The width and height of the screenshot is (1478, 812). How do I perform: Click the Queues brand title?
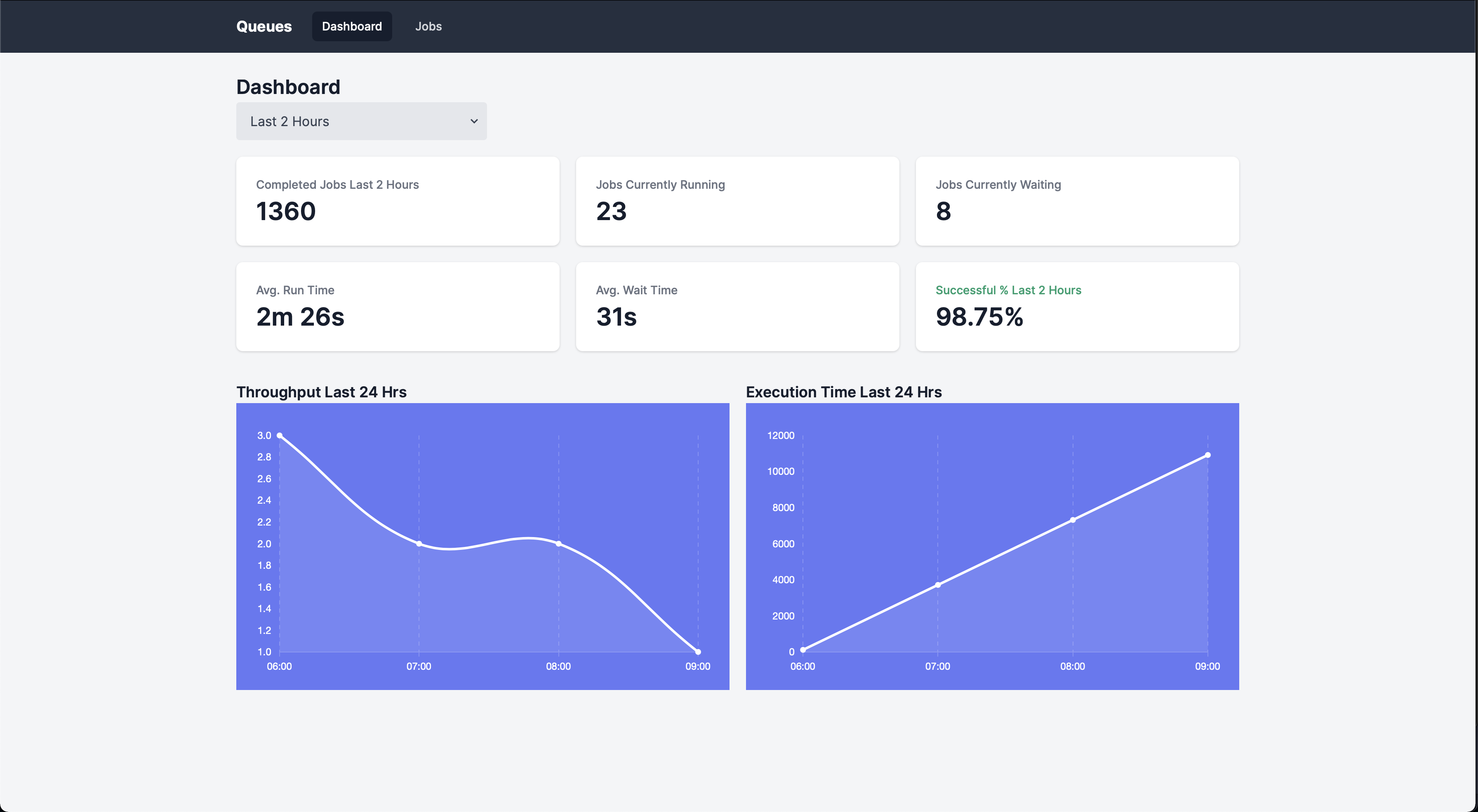click(264, 26)
